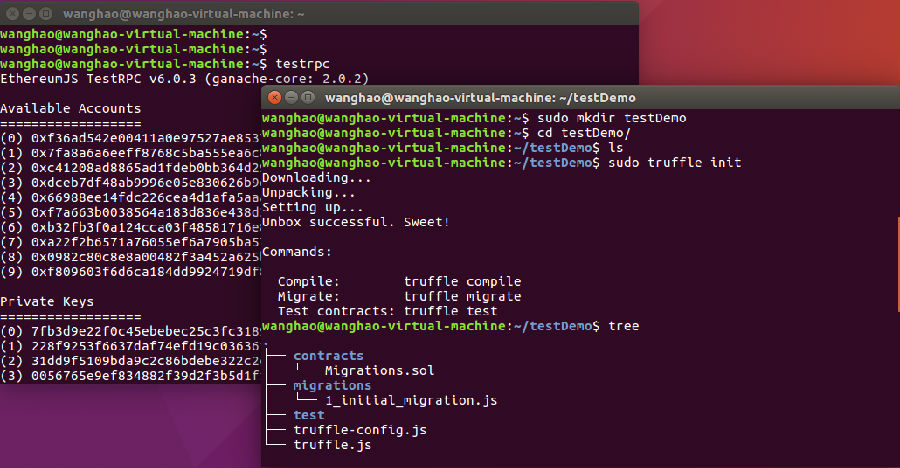
Task: Click the 'Private Keys' heading
Action: (x=47, y=301)
